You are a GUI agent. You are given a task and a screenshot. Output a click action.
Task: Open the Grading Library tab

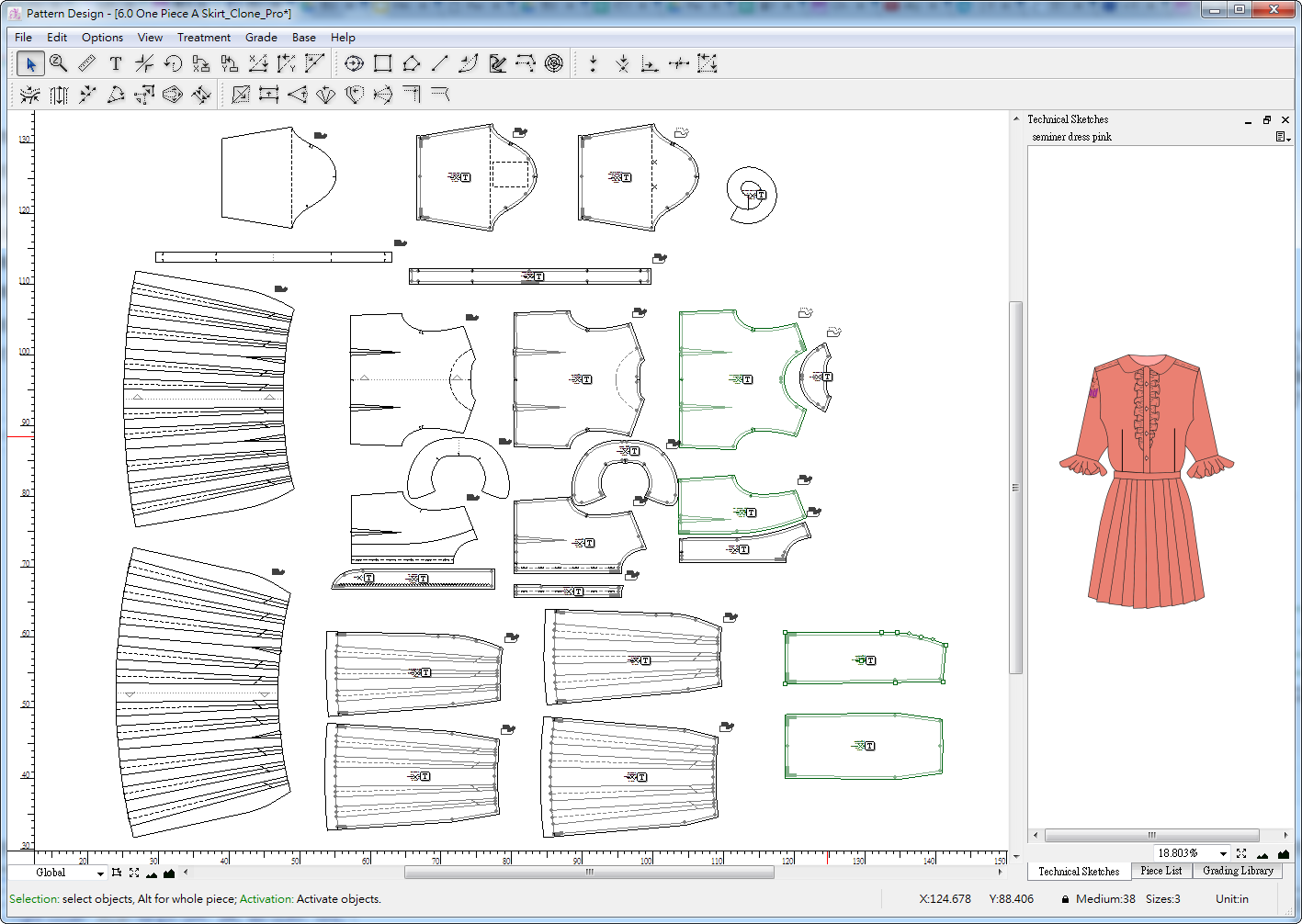tap(1238, 871)
